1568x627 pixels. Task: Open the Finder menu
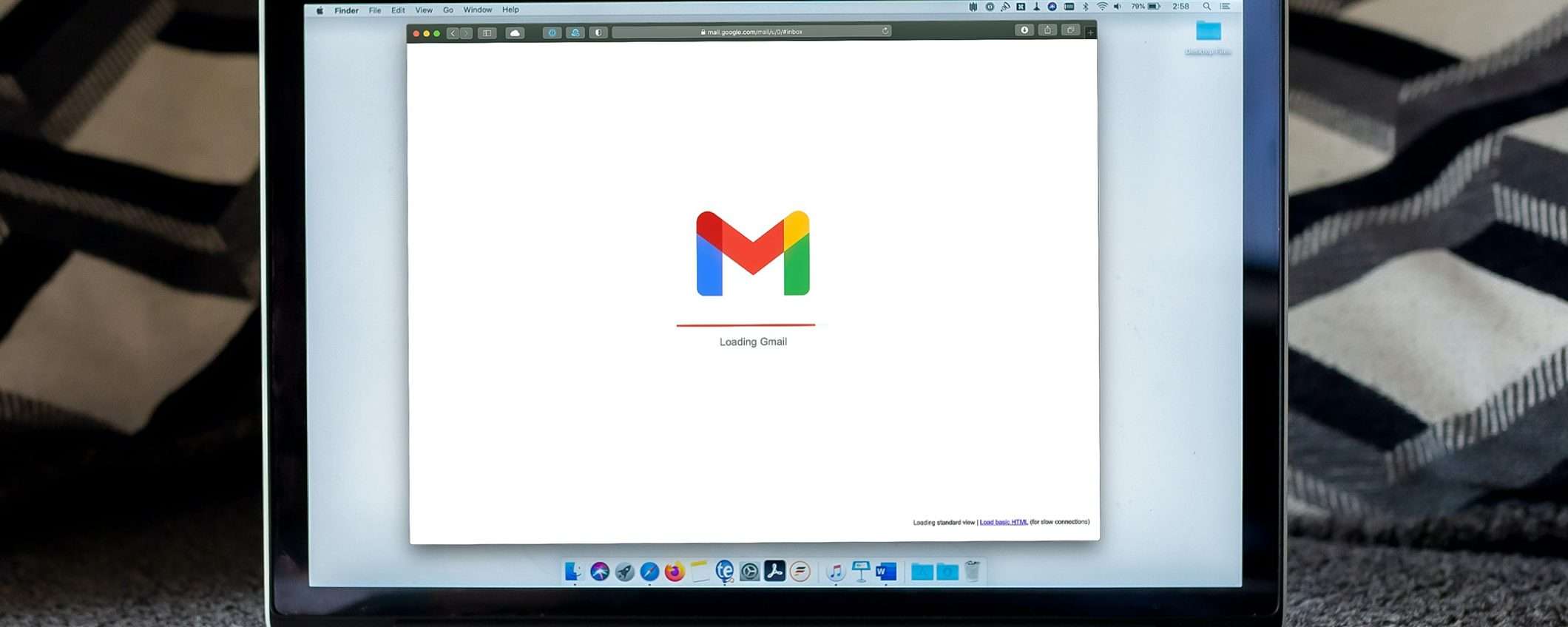(x=346, y=10)
